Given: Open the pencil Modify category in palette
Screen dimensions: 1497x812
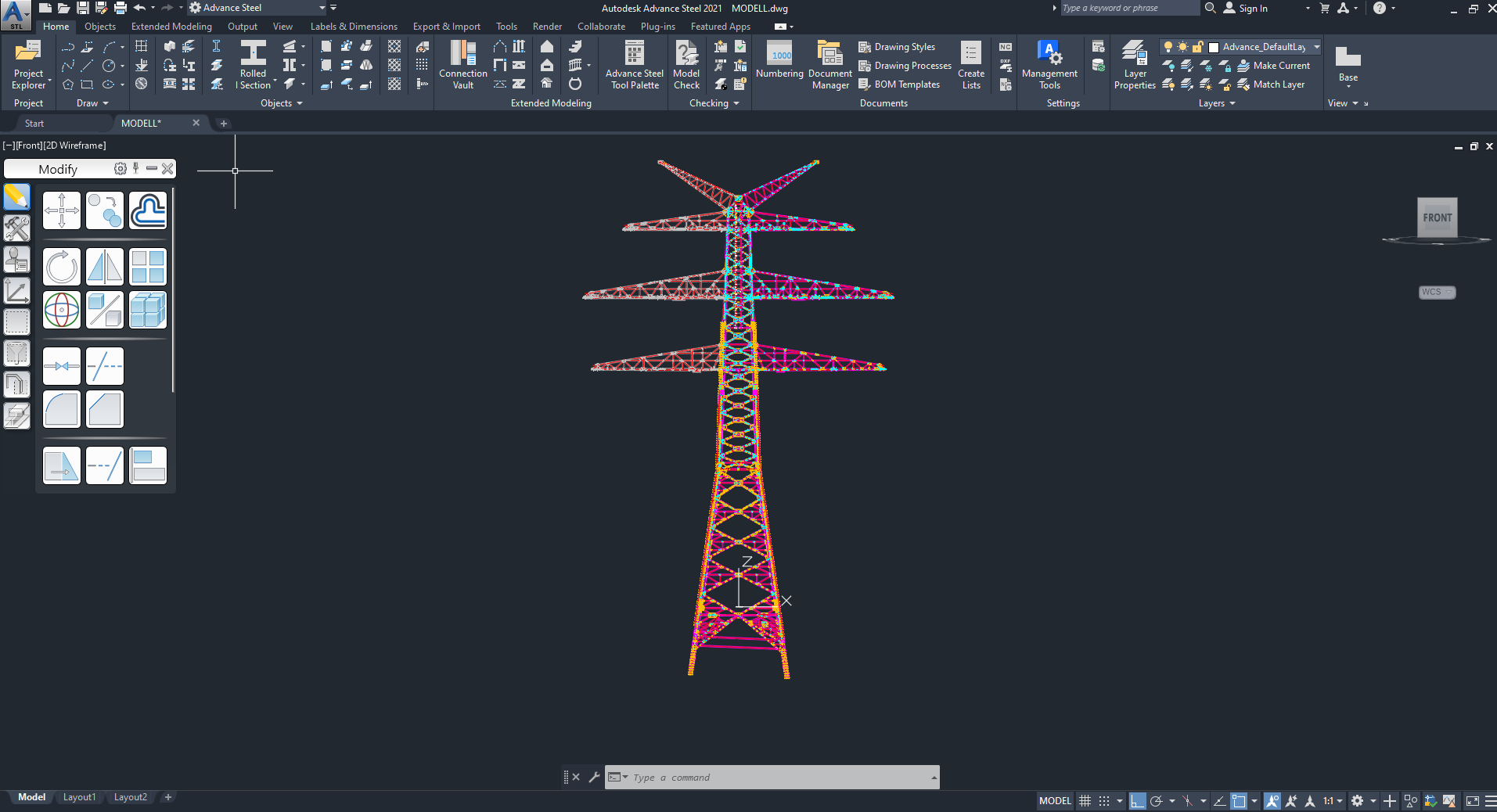Looking at the screenshot, I should pyautogui.click(x=16, y=196).
